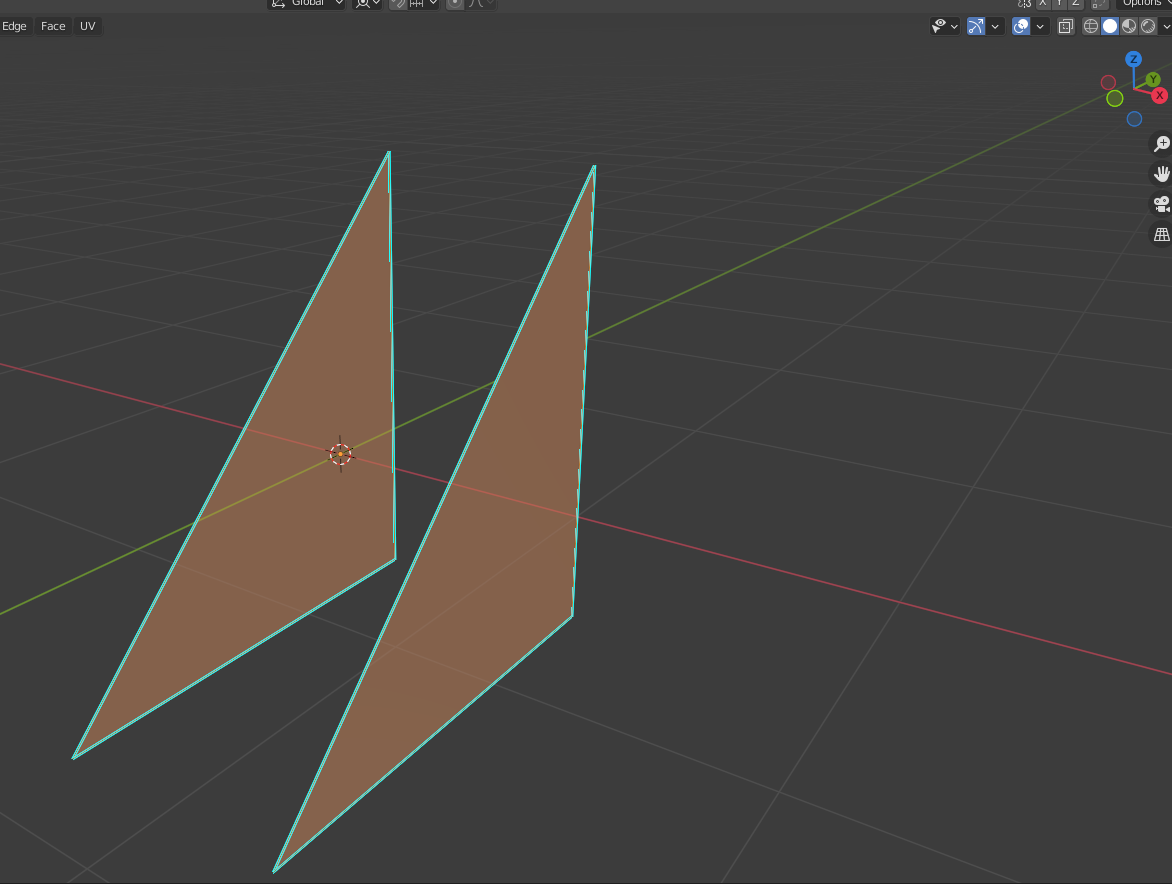Click the Z axis on the navigation gizmo
The height and width of the screenshot is (884, 1172).
point(1133,59)
